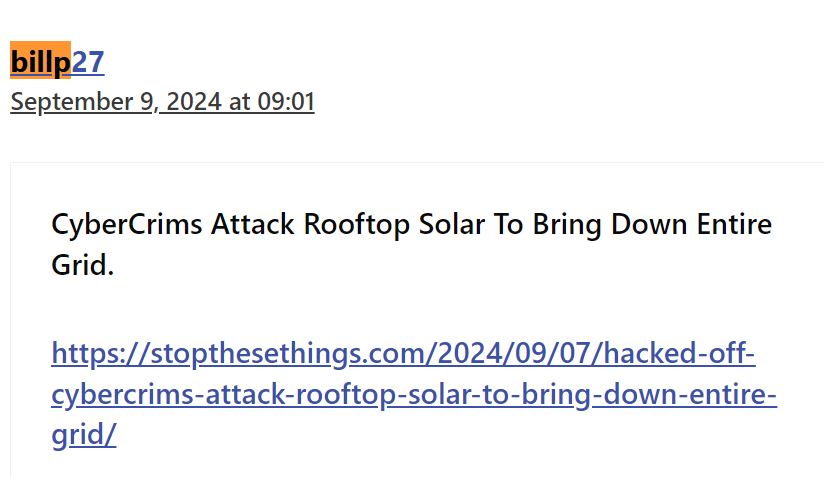Screen dimensions: 824x477
Task: Click the word "CyberCrims" in the comment
Action: 127,225
